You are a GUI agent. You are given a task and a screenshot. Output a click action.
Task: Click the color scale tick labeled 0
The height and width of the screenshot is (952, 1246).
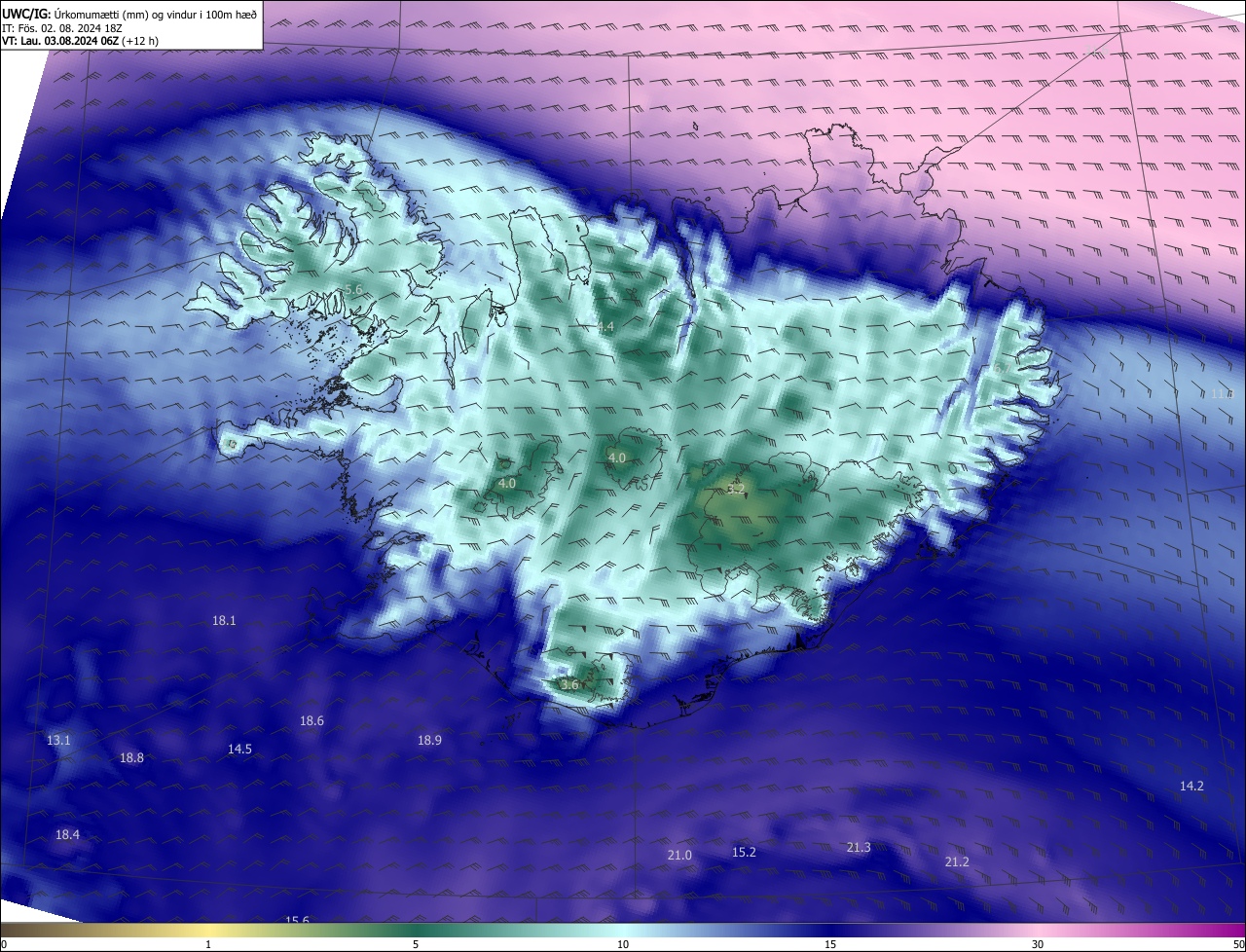(x=3, y=944)
